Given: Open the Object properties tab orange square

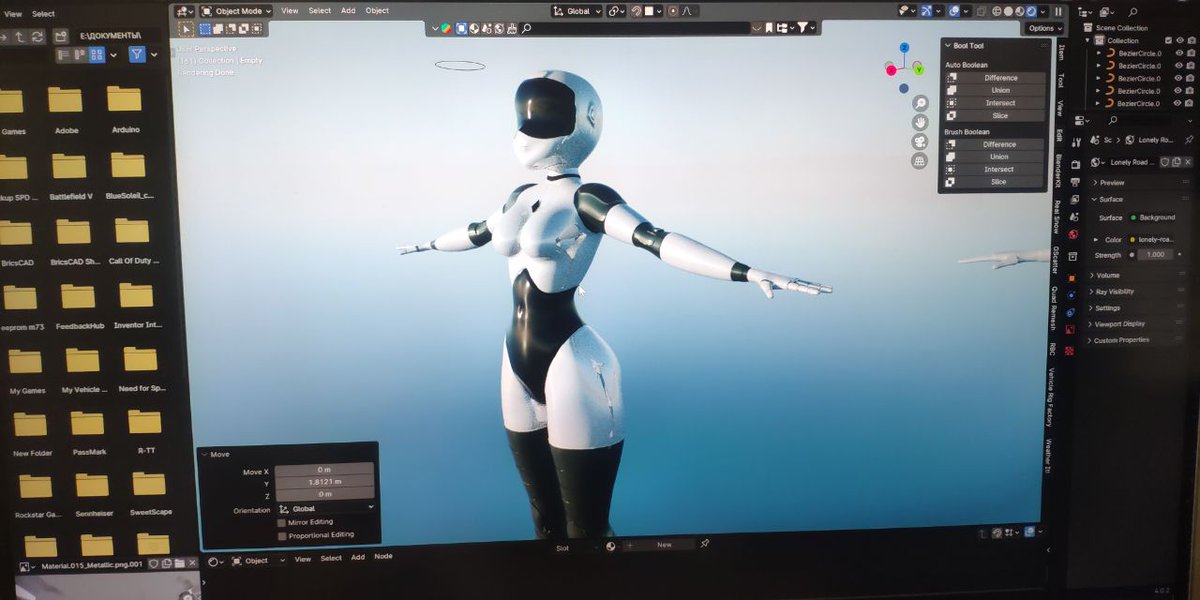Looking at the screenshot, I should (1072, 278).
